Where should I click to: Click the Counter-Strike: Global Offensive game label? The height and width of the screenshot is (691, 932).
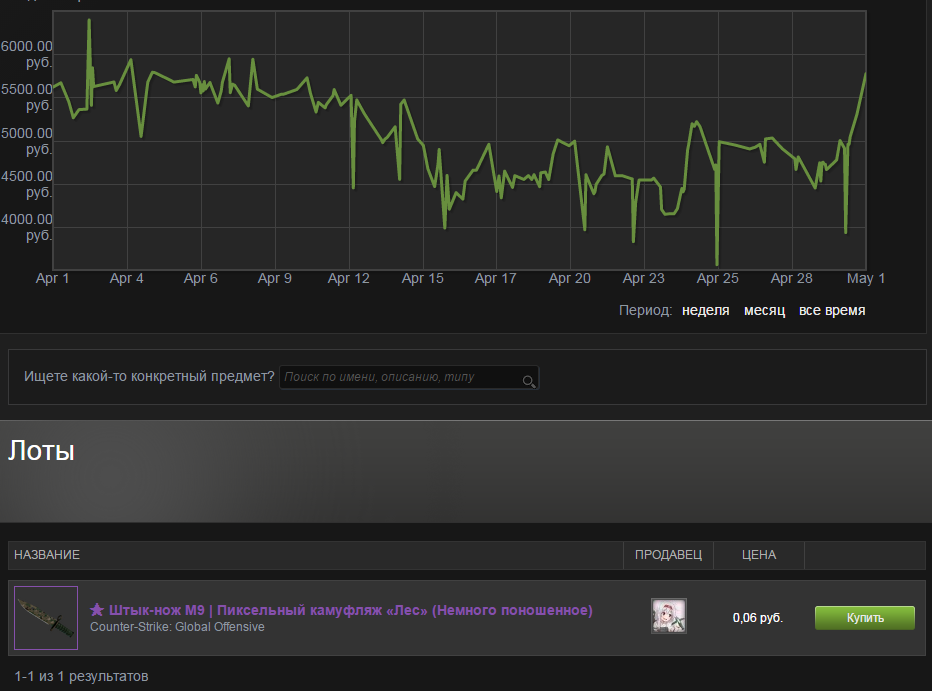pos(177,627)
